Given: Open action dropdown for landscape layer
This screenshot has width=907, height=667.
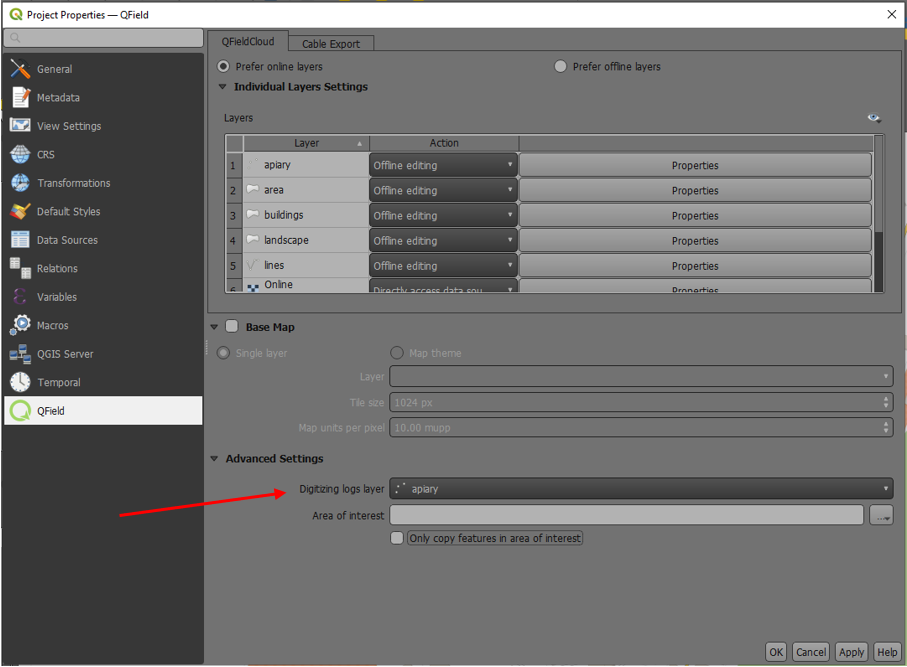Looking at the screenshot, I should tap(443, 241).
